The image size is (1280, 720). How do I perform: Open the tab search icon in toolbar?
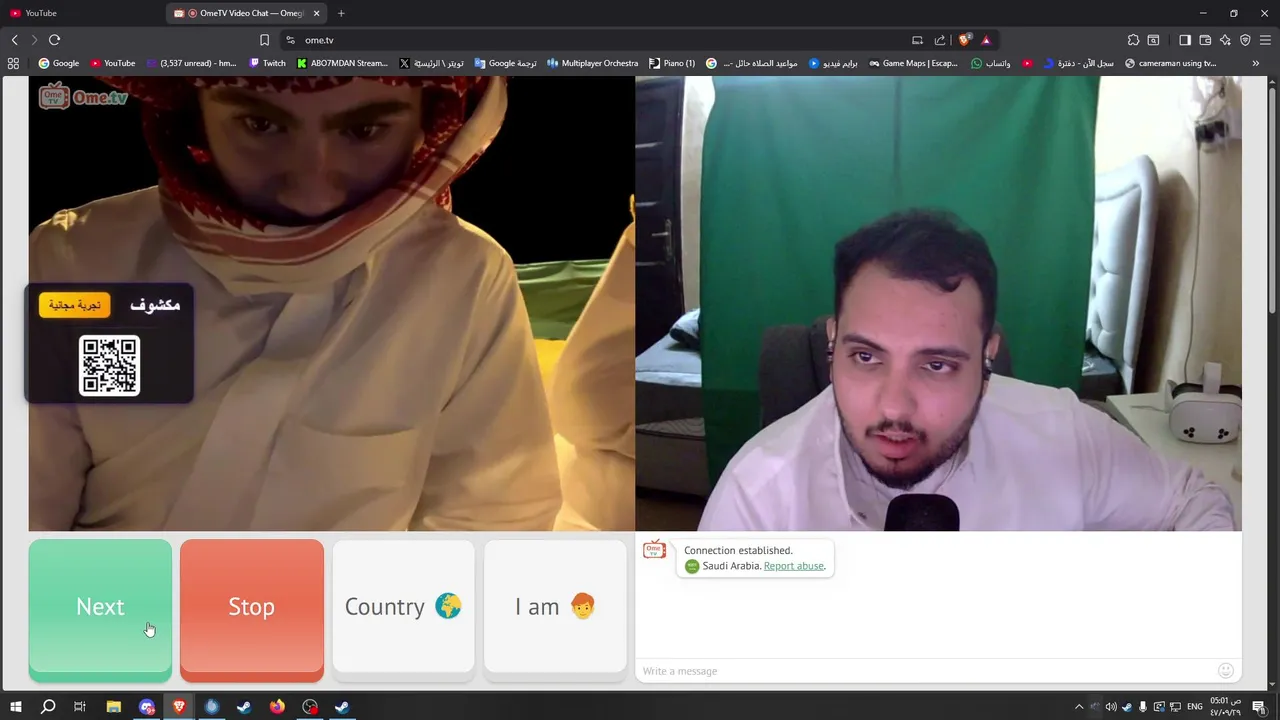[x=1153, y=40]
